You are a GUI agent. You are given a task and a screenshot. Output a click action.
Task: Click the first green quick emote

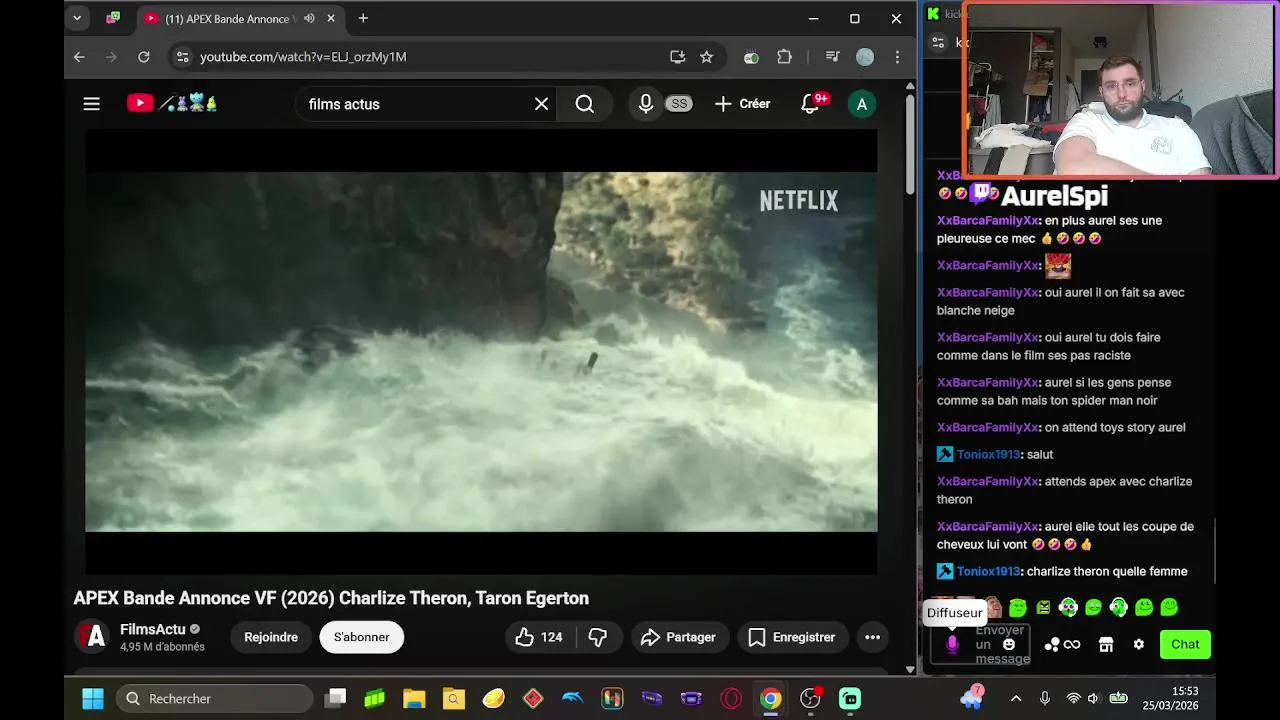[x=1018, y=607]
